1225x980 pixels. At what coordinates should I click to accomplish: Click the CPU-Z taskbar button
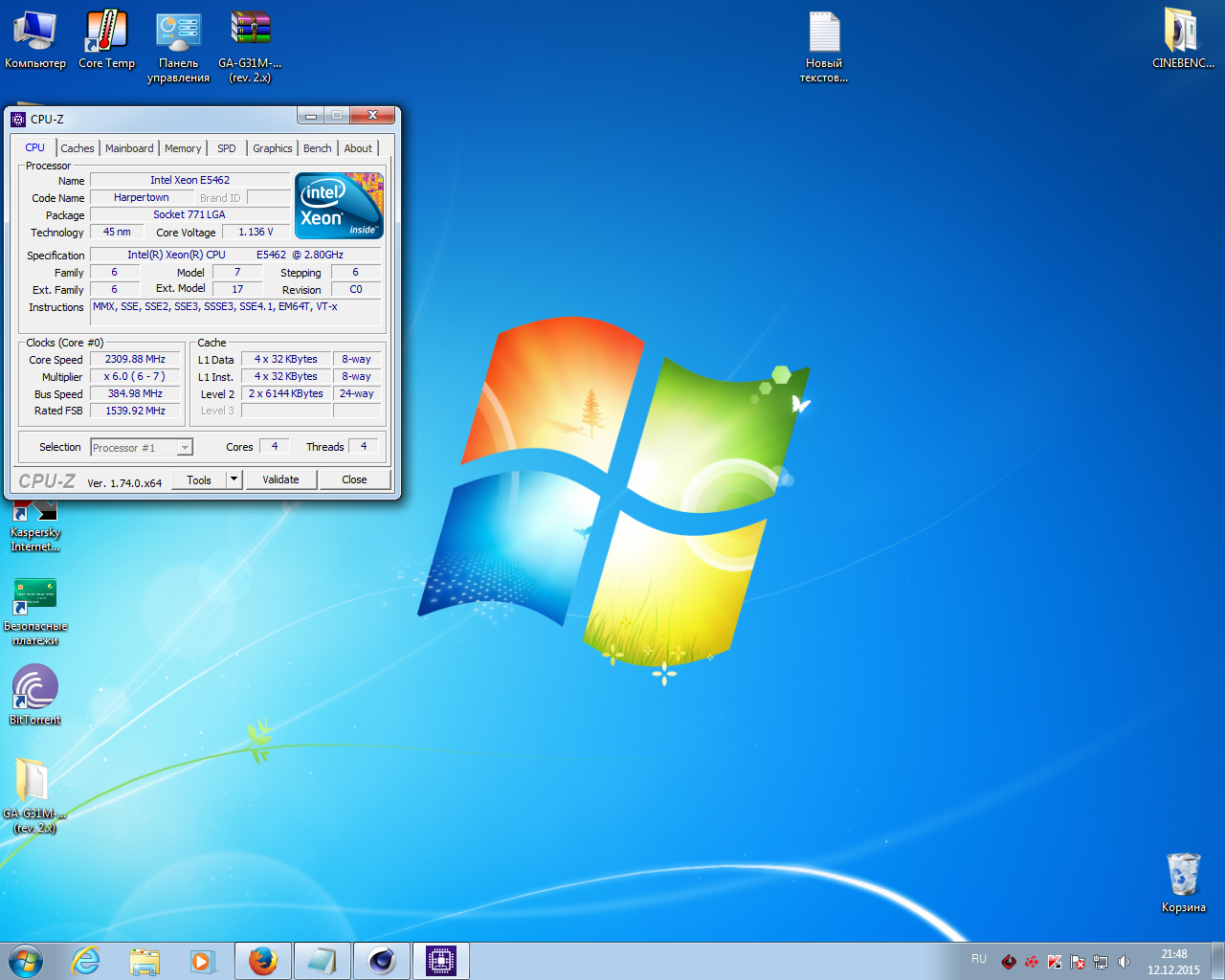[441, 961]
